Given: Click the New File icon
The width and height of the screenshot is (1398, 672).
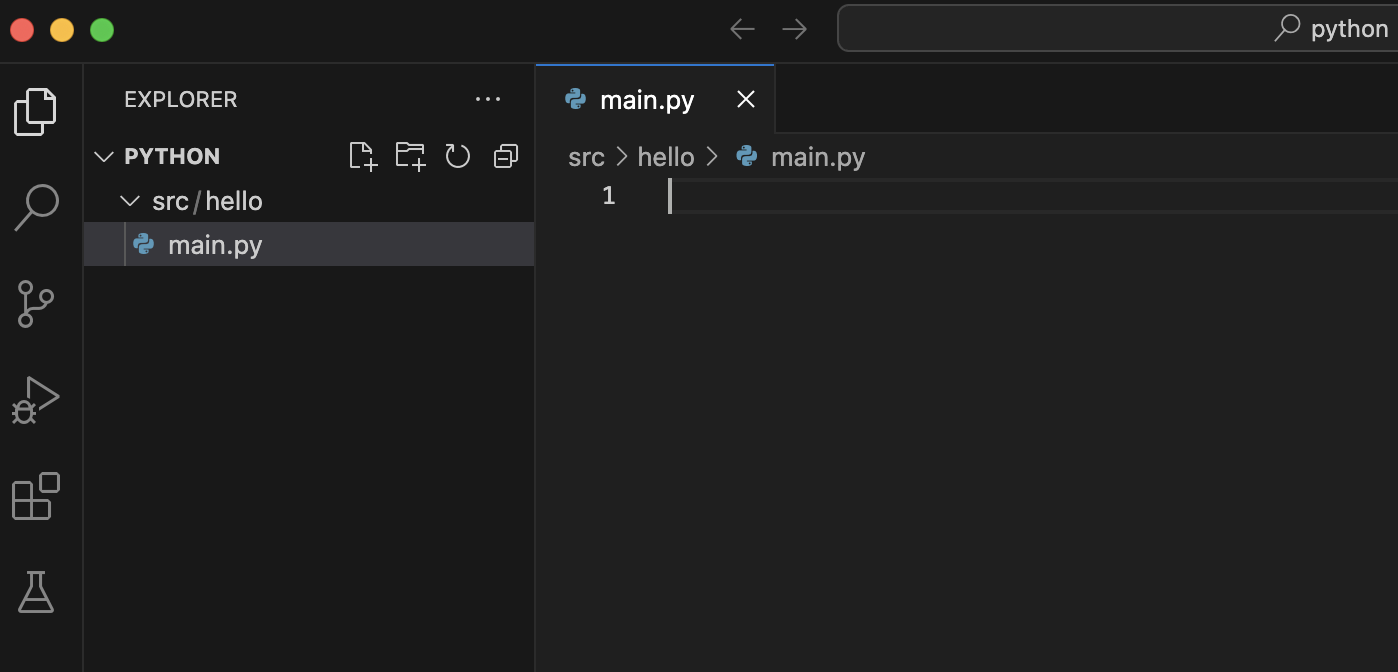Looking at the screenshot, I should point(363,156).
